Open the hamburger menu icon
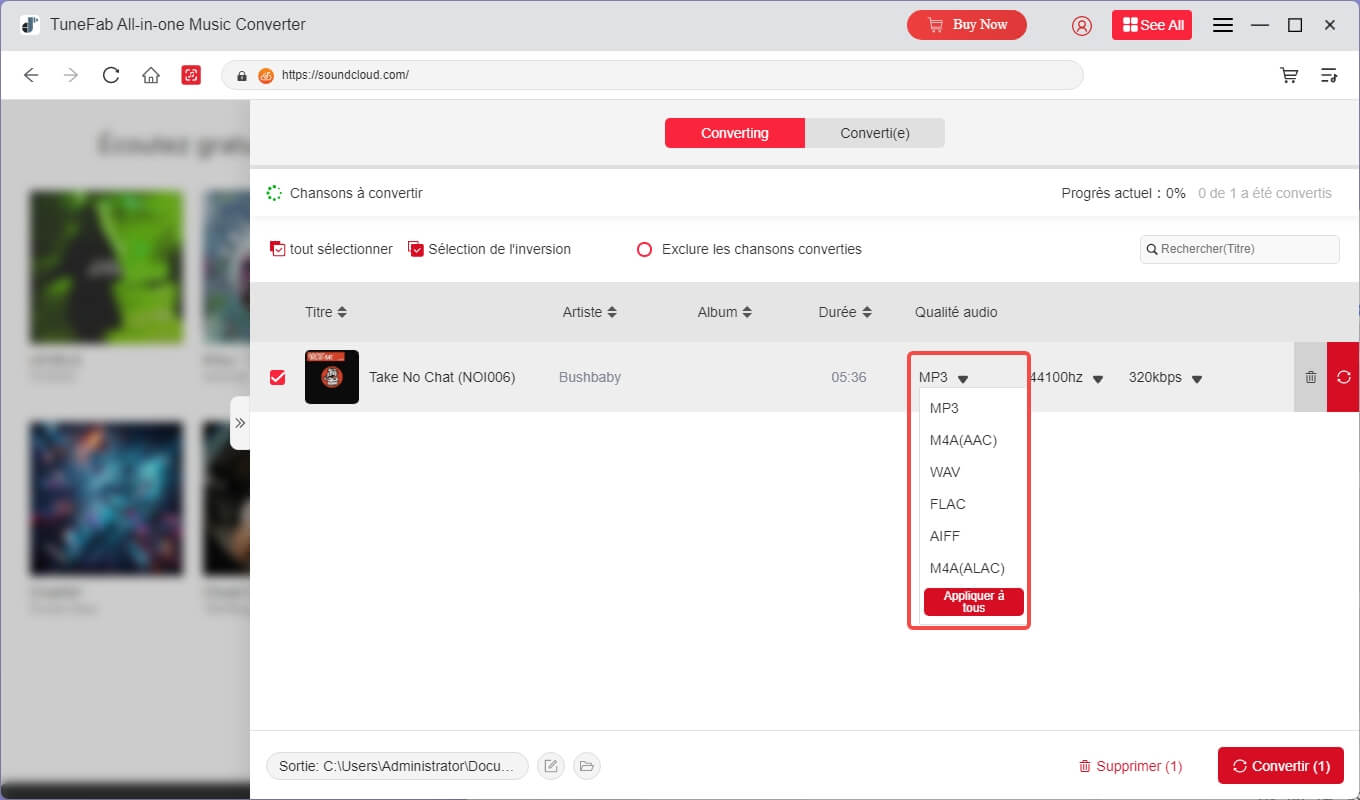 click(x=1222, y=25)
